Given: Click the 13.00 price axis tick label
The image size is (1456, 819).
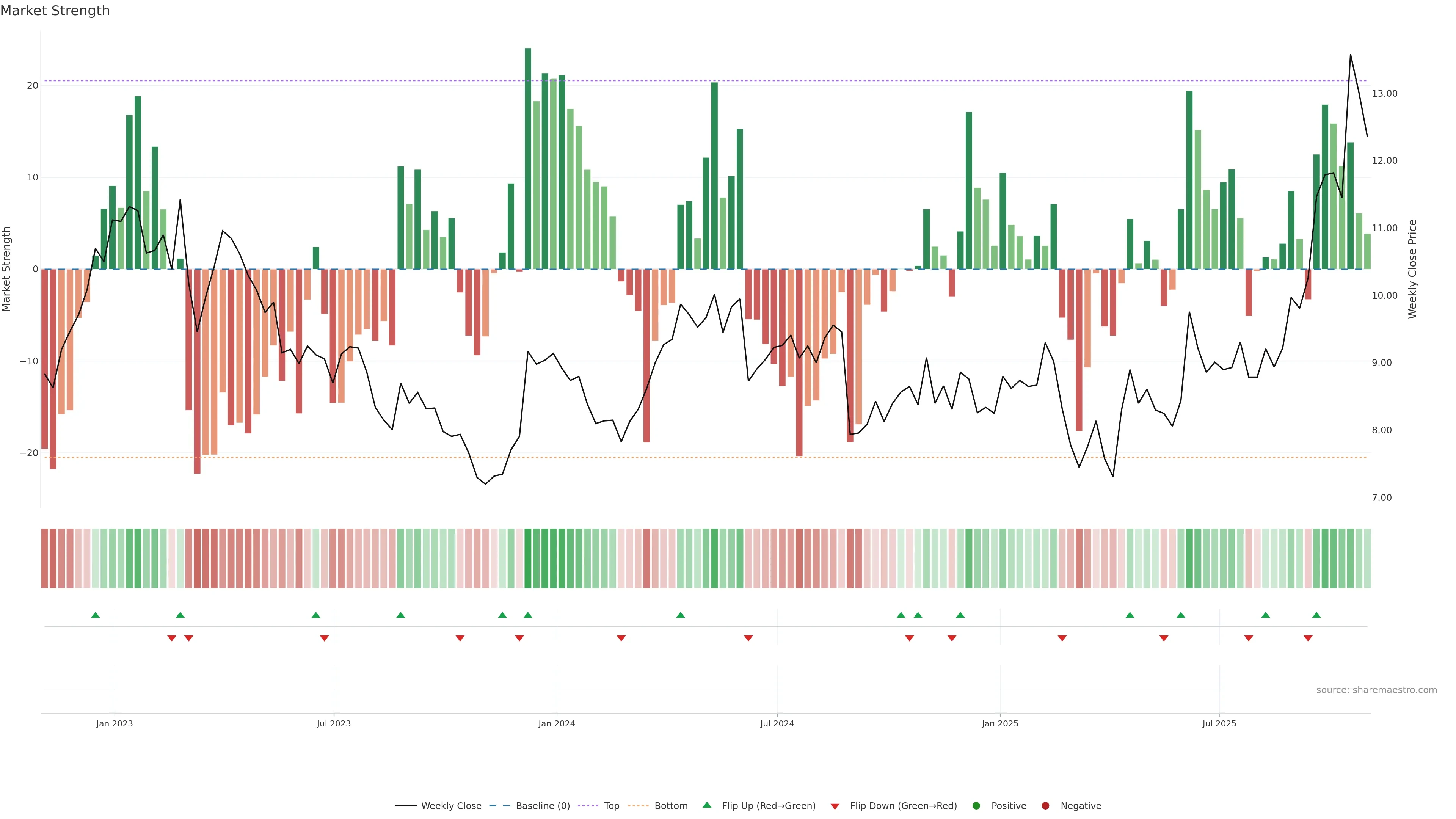Looking at the screenshot, I should click(1384, 94).
